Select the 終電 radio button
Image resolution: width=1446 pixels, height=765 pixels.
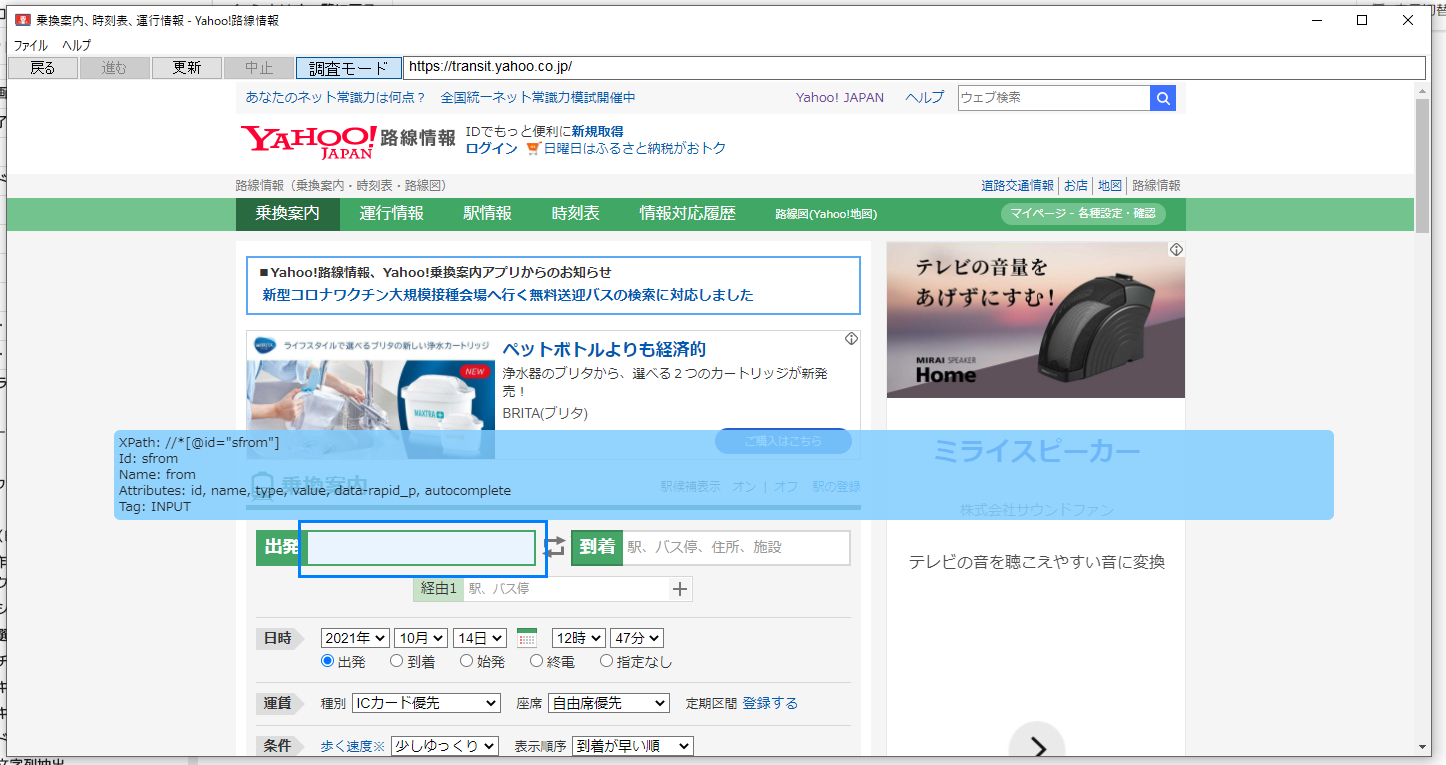click(537, 661)
